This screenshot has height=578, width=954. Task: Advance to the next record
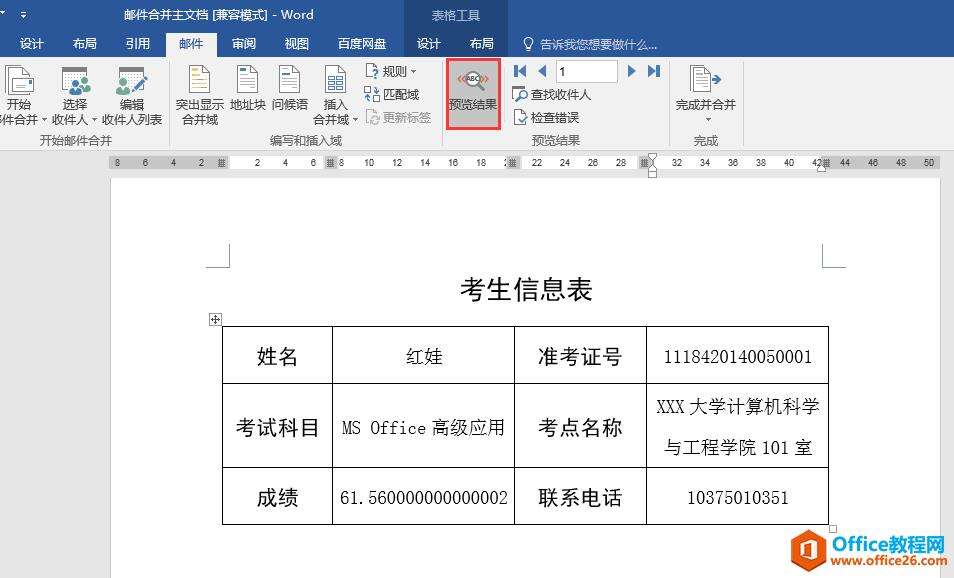coord(631,71)
